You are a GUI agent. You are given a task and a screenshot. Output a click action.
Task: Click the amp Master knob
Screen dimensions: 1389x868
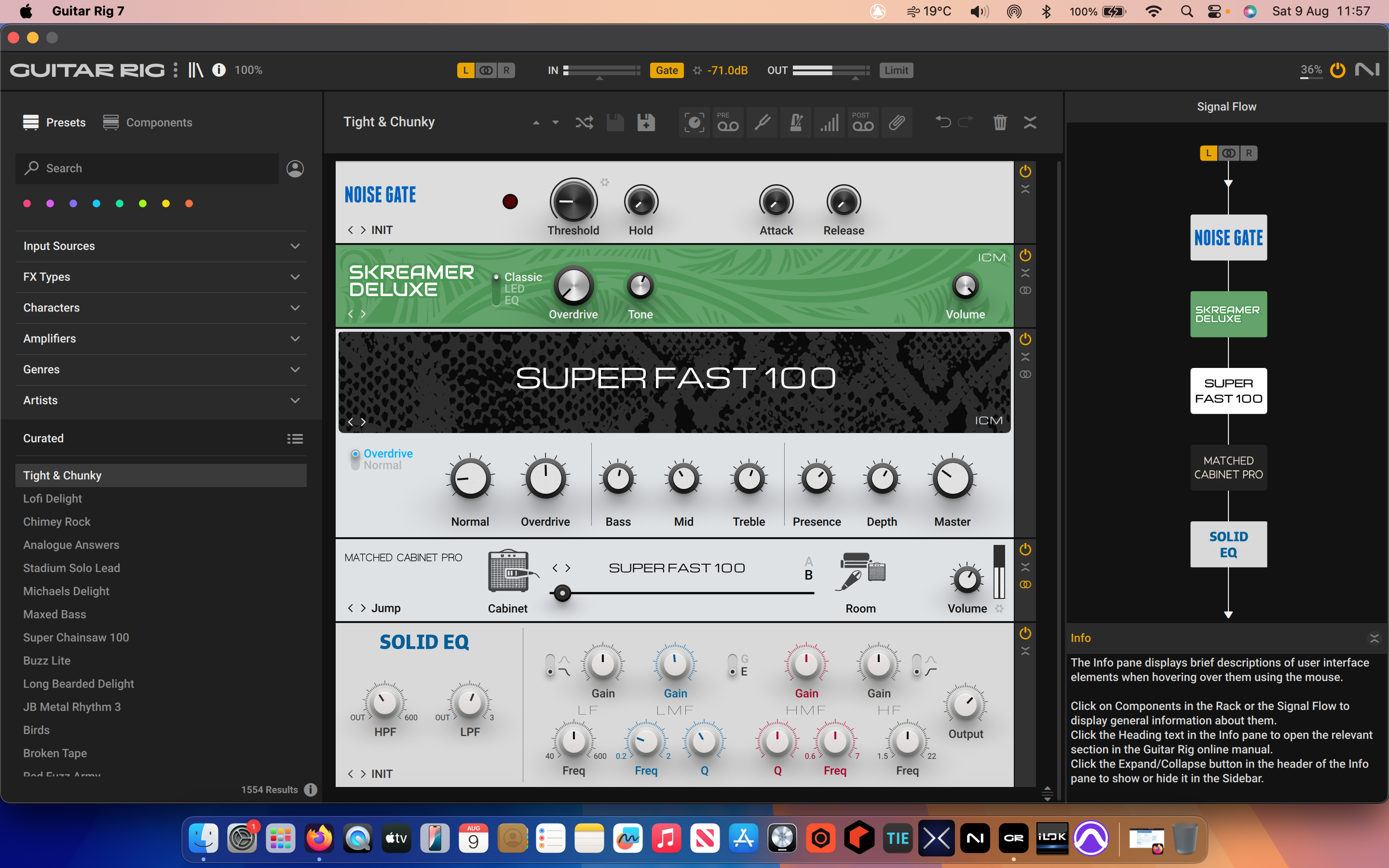click(952, 479)
